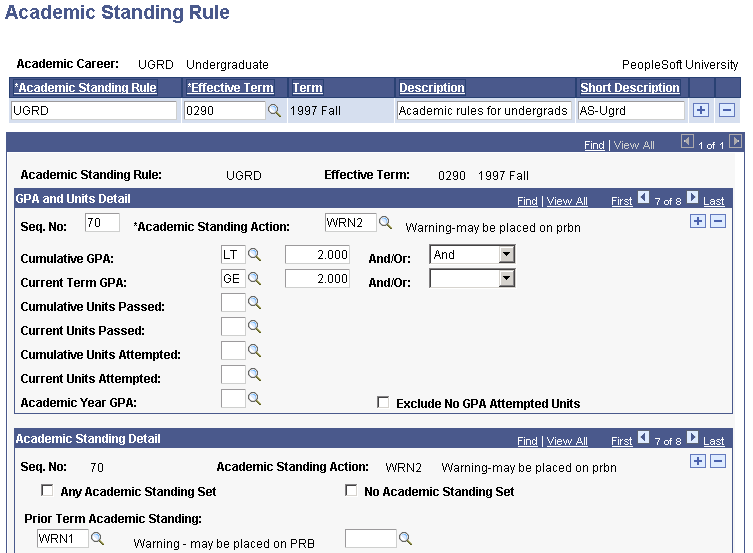Edit the Academic Standing Rule field UGRD
Screen dimensions: 753x553
[94, 110]
